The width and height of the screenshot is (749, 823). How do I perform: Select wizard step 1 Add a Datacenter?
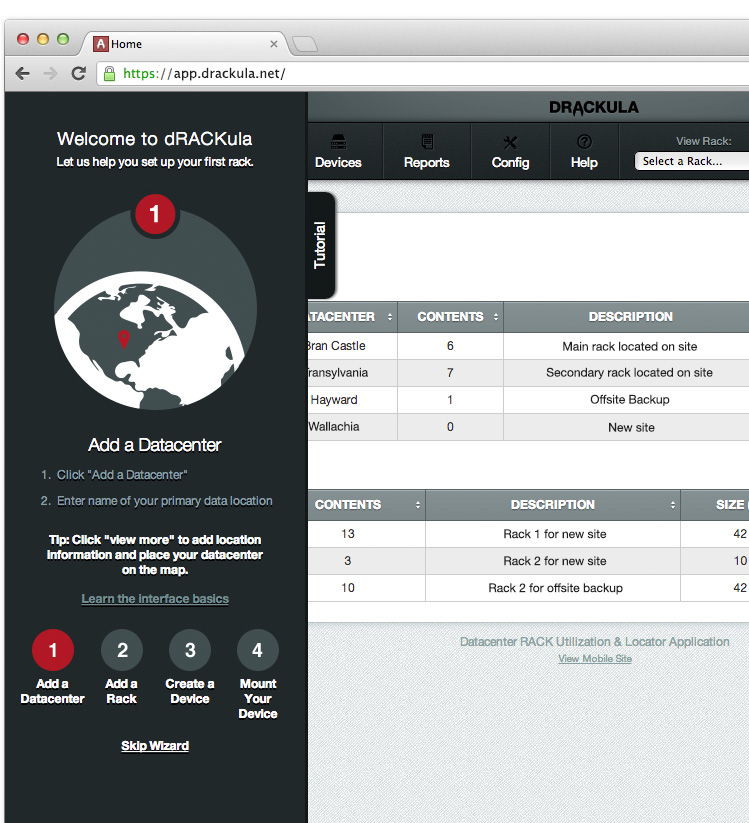click(x=53, y=650)
